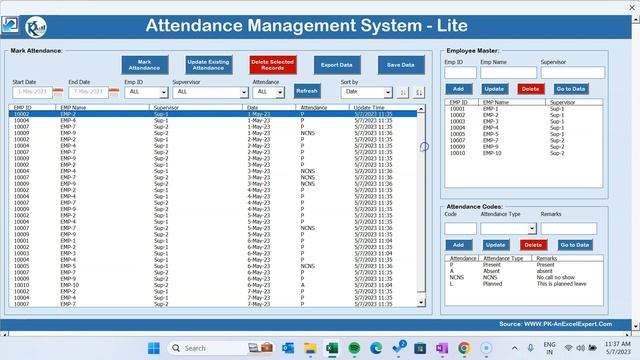Click the Emp Name input field

509,73
